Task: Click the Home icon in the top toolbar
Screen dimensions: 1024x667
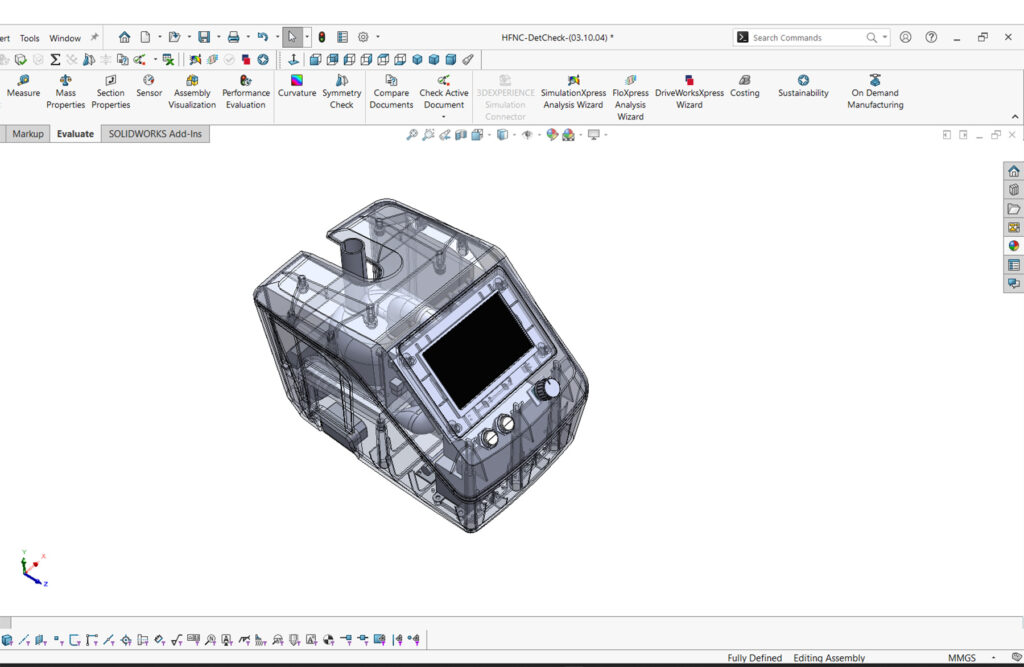Action: [124, 37]
